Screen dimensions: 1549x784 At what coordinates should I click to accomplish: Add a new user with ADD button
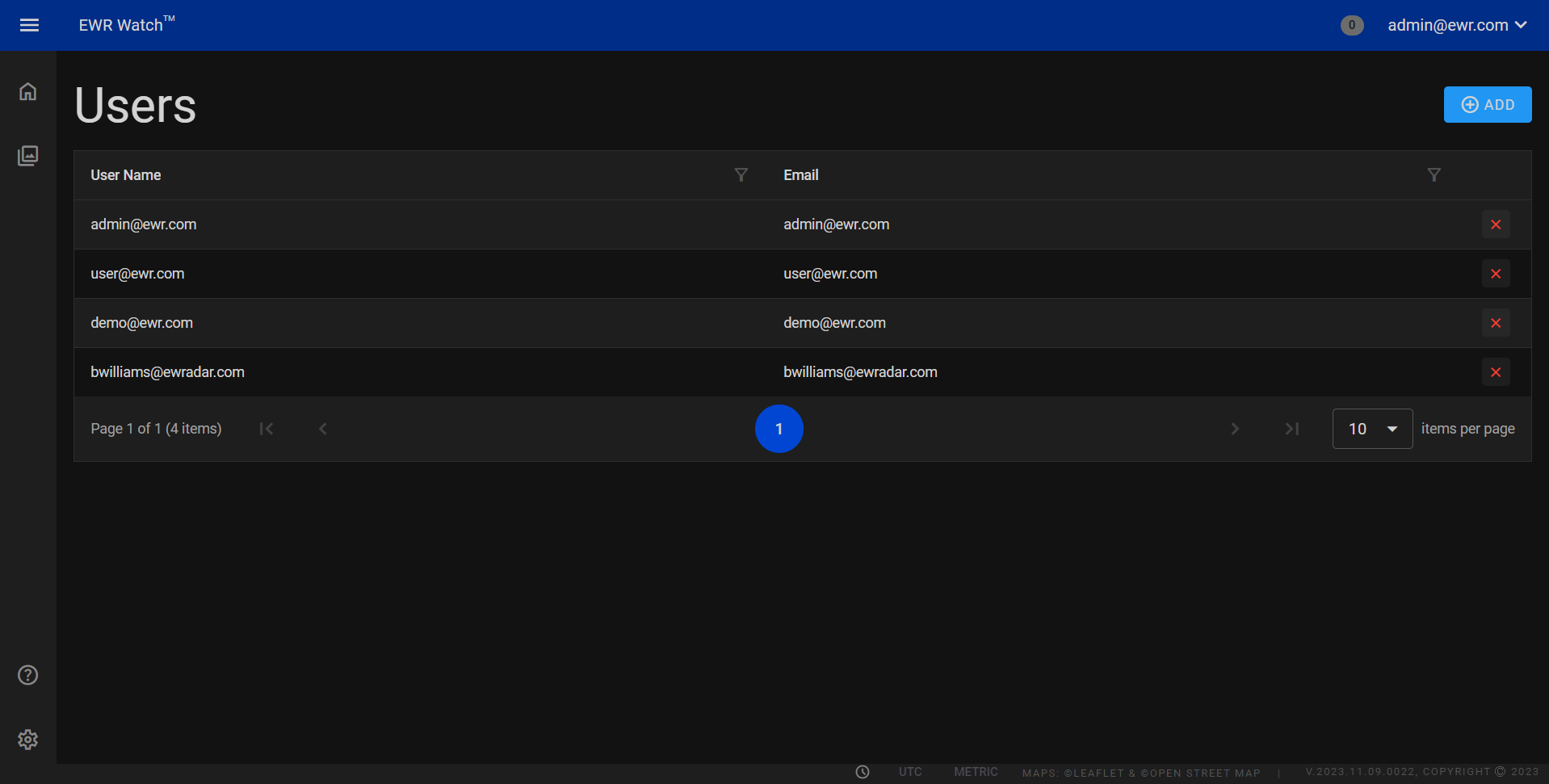click(1488, 105)
